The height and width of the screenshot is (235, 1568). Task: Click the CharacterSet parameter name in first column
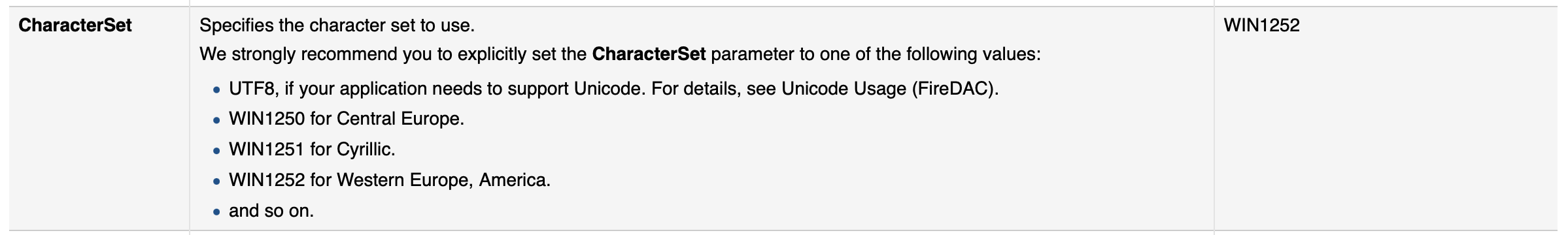[75, 25]
